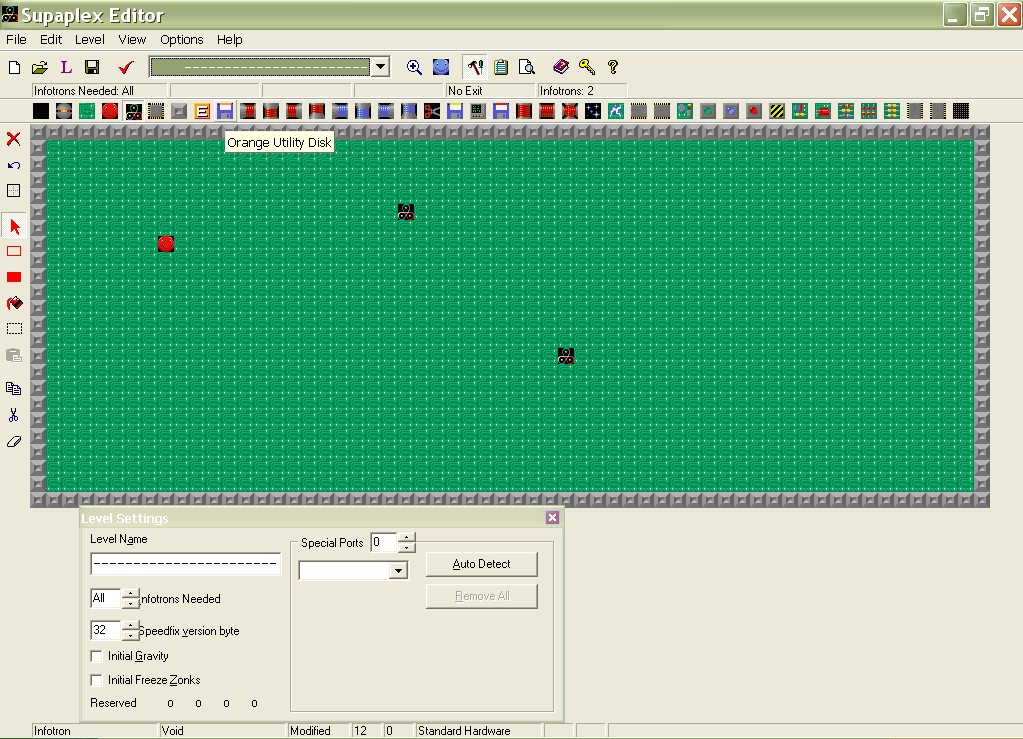
Task: Click the golden key icon
Action: pos(587,67)
